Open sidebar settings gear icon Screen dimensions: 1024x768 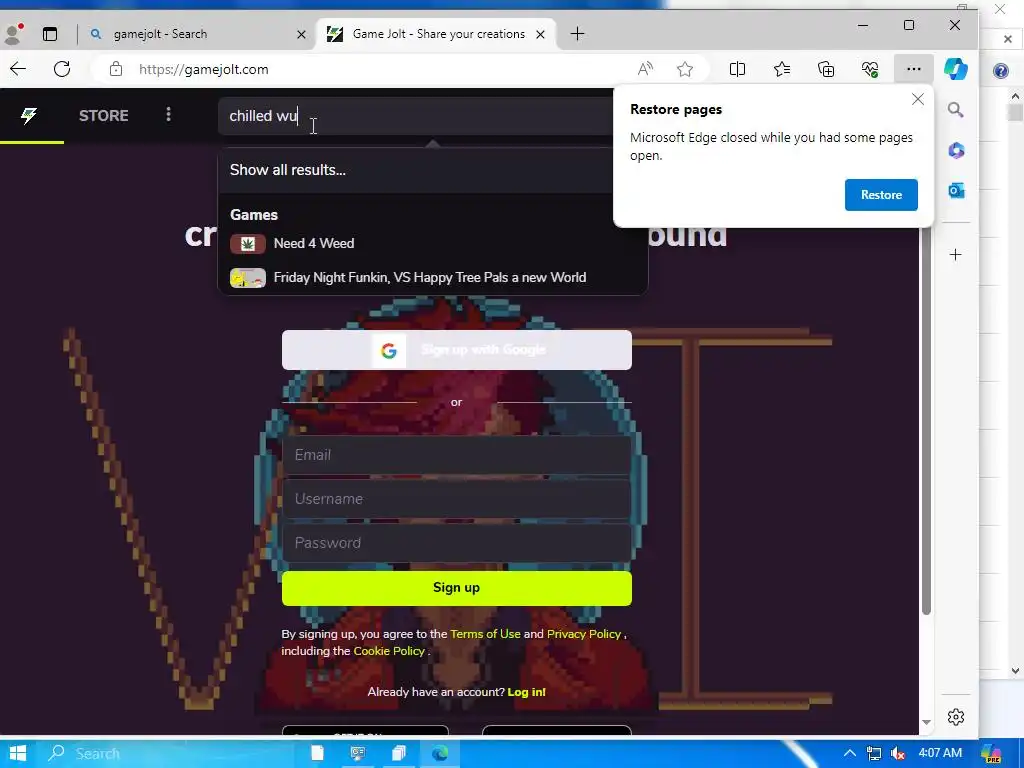955,717
